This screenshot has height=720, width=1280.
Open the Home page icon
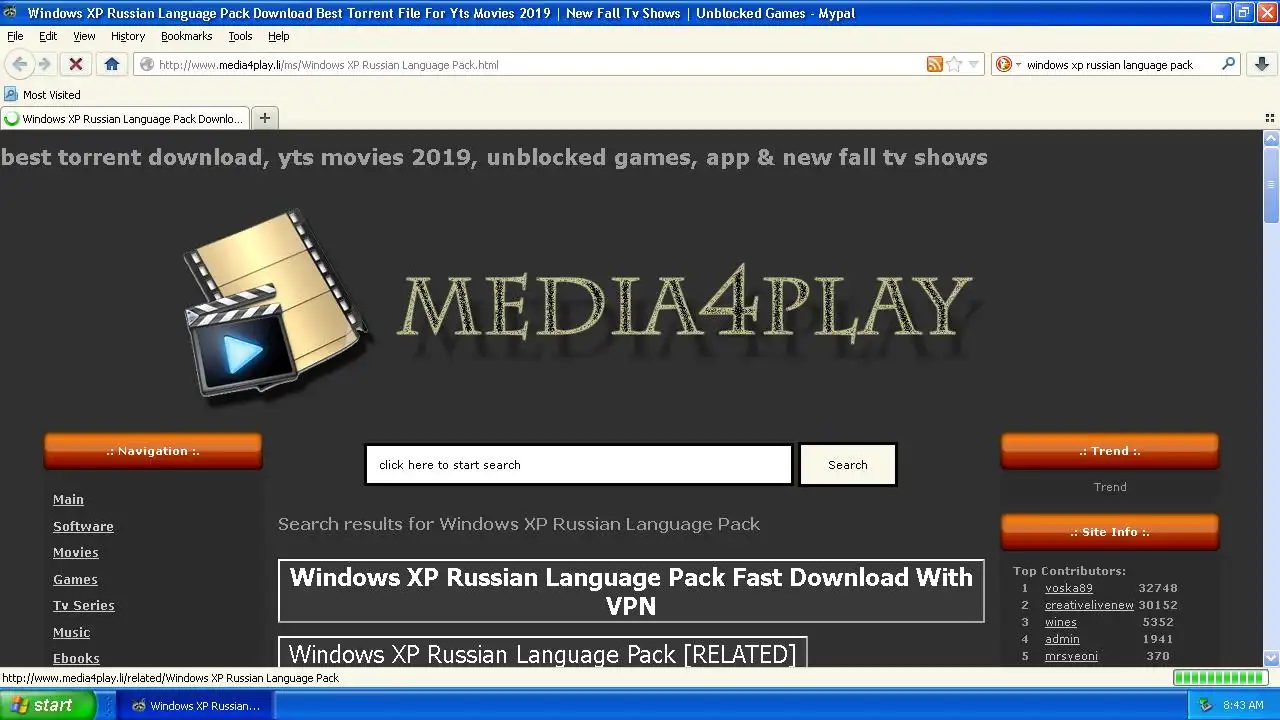[x=112, y=64]
